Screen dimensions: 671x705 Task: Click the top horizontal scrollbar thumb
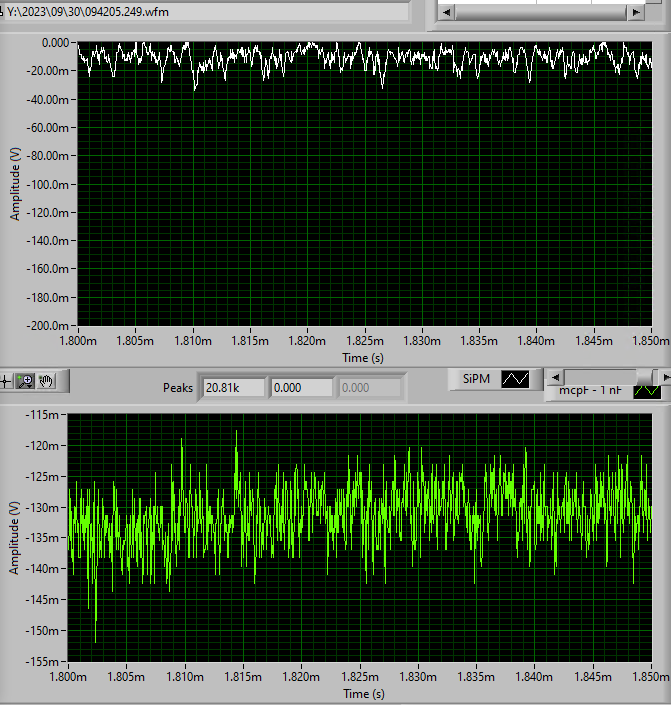click(541, 12)
